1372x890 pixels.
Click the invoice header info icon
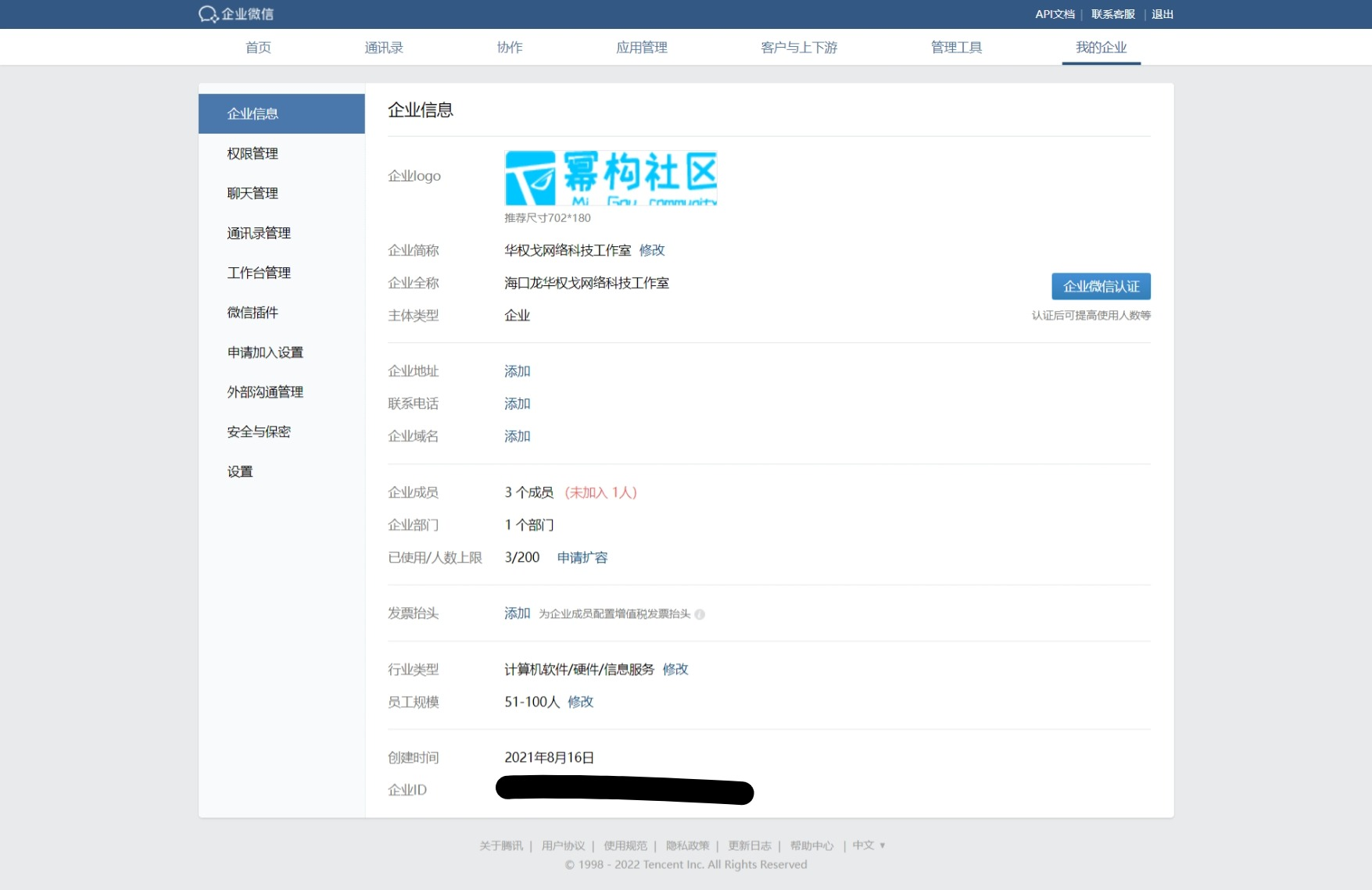(x=700, y=614)
